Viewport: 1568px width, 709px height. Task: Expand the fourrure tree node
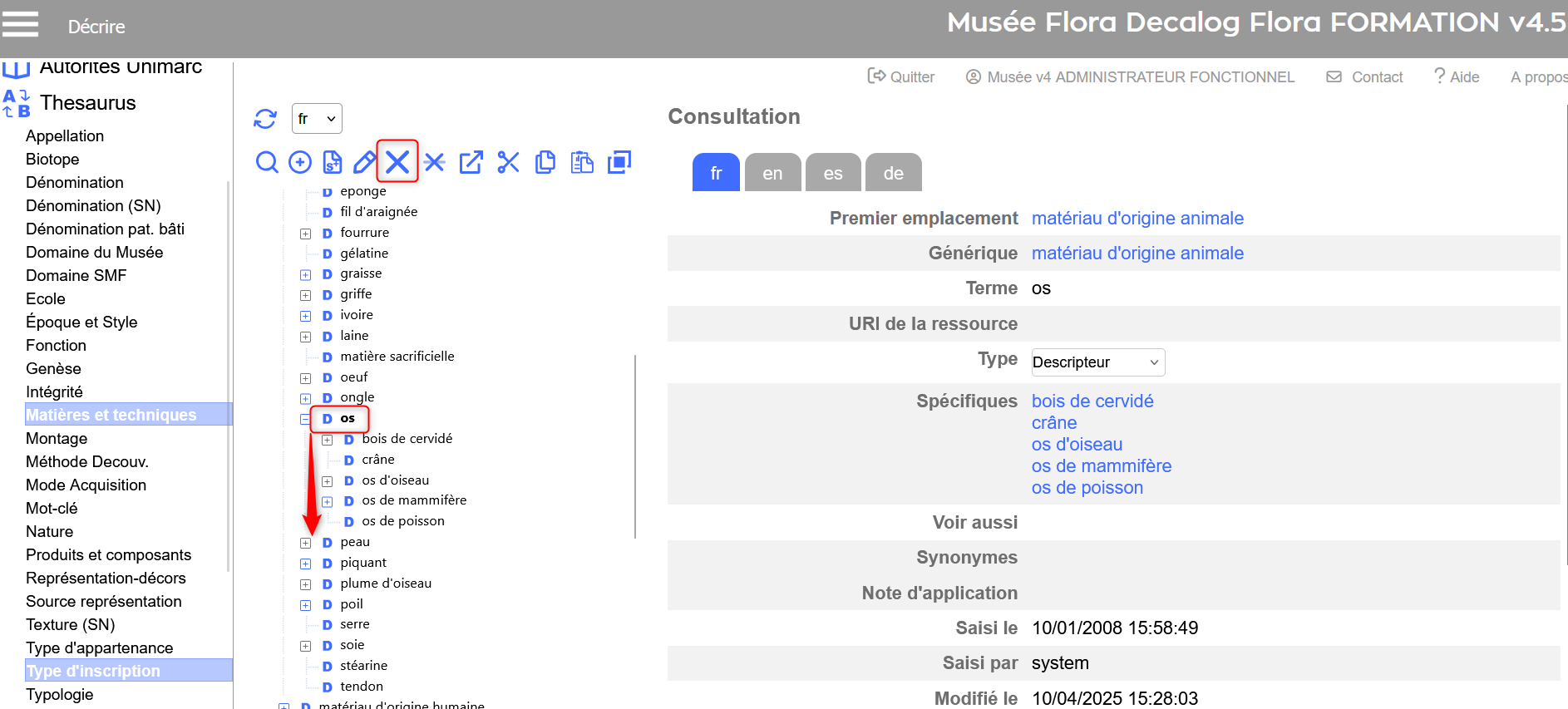(305, 234)
